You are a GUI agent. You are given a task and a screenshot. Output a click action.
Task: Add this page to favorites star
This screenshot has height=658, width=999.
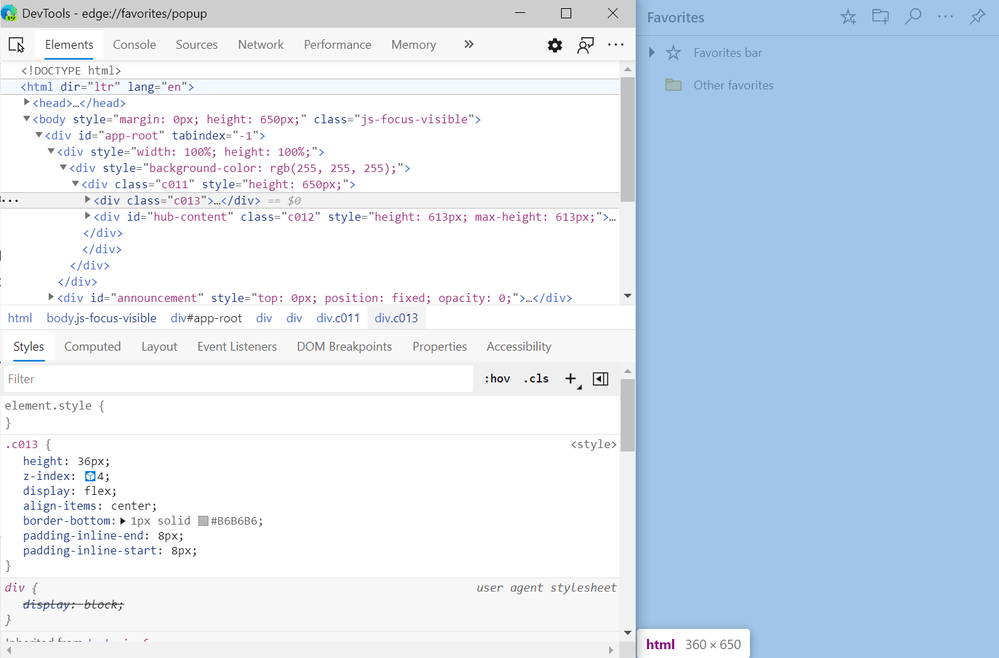848,17
